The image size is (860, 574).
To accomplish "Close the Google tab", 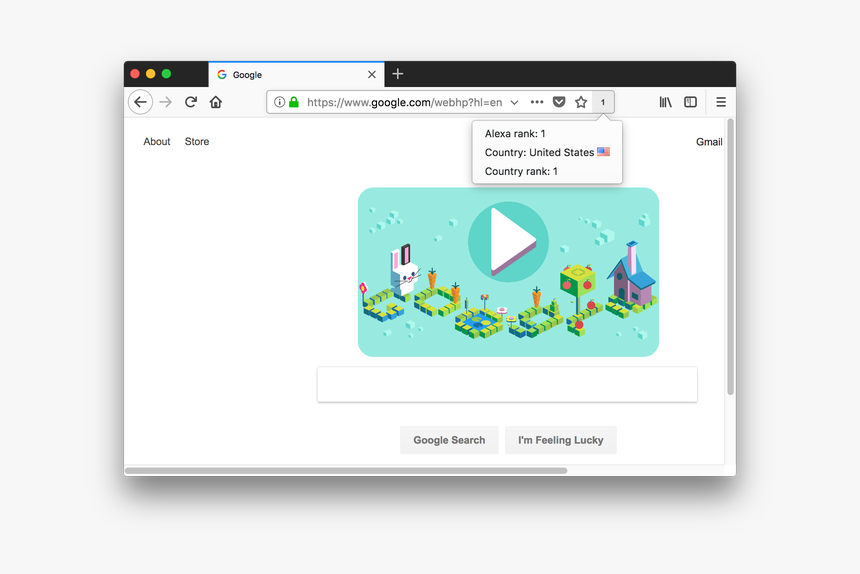I will coord(372,75).
